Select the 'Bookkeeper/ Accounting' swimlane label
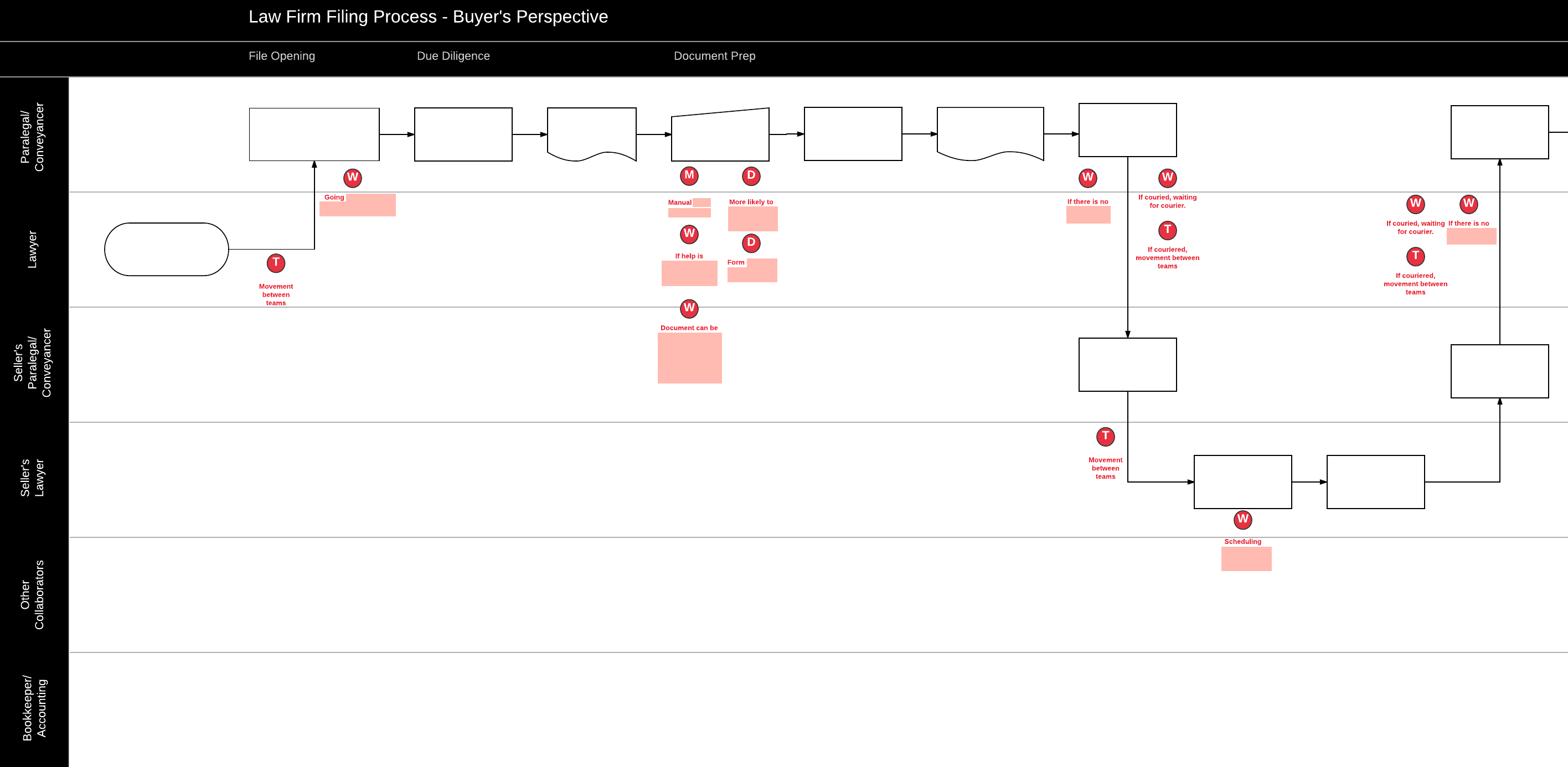The height and width of the screenshot is (767, 1568). 34,708
